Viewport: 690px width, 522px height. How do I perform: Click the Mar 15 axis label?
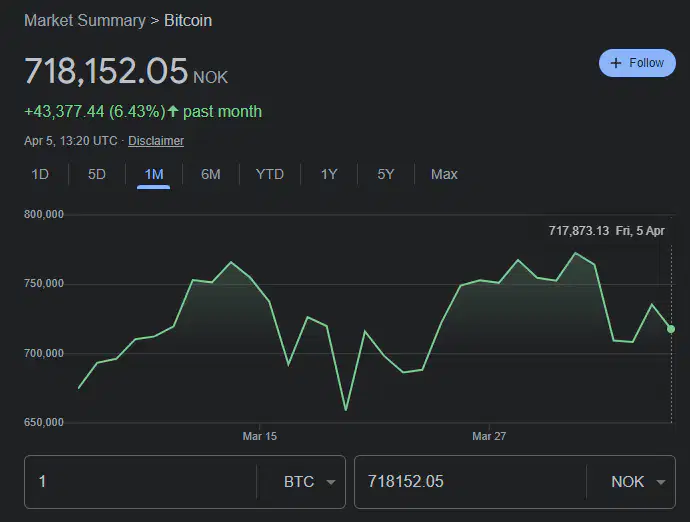pyautogui.click(x=260, y=436)
